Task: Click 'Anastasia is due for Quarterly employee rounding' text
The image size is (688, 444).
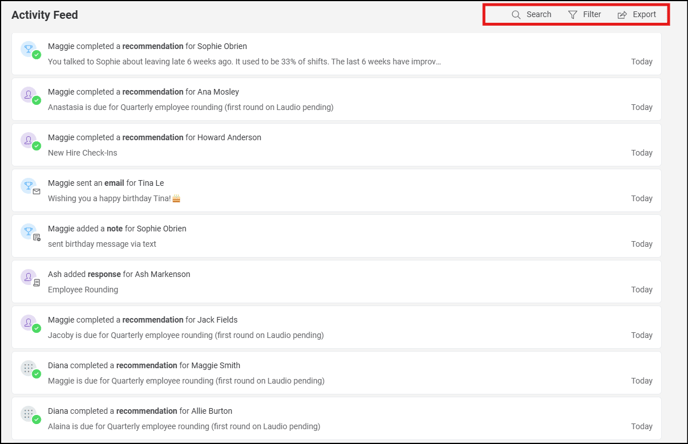Action: [190, 107]
